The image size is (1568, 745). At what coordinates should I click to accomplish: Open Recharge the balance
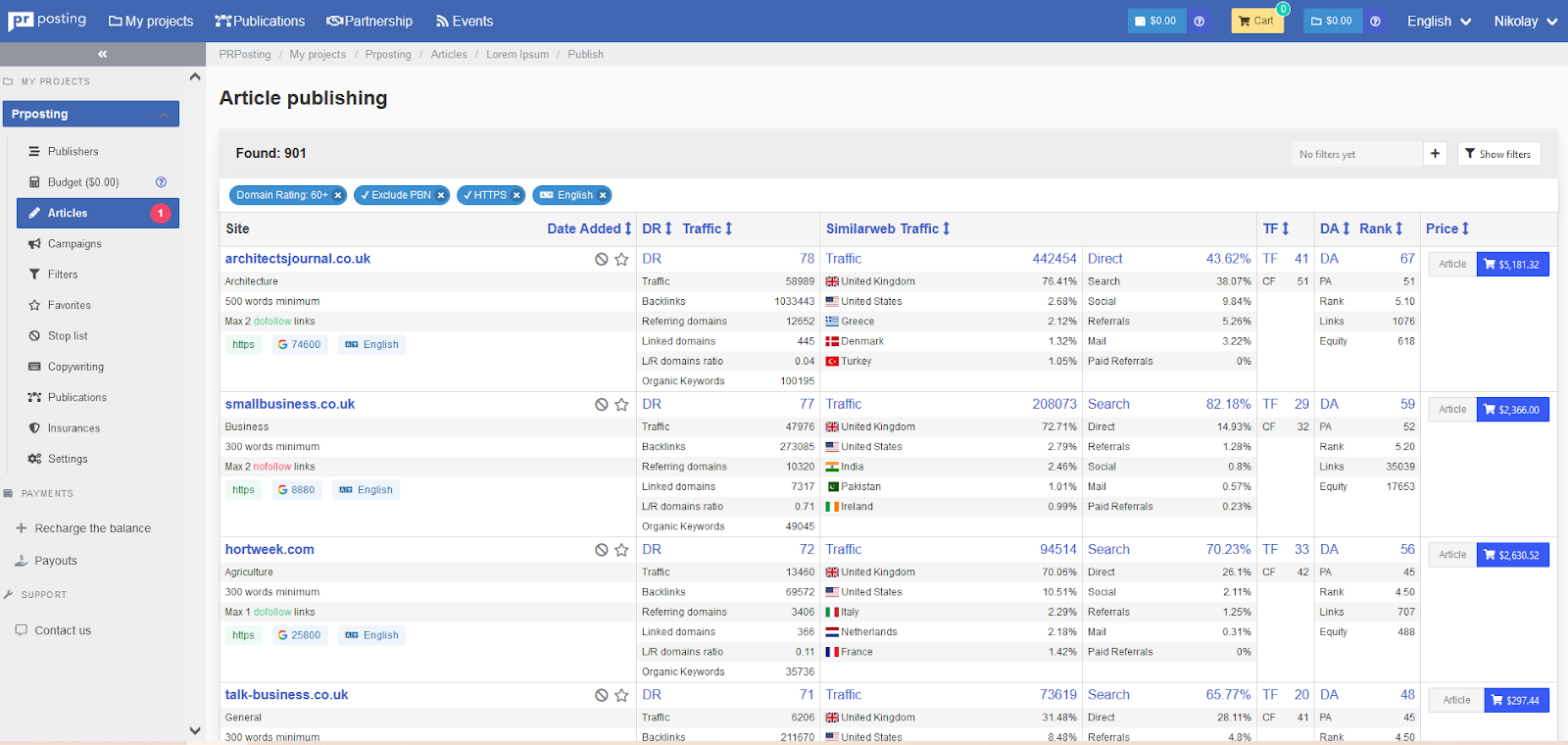(92, 528)
